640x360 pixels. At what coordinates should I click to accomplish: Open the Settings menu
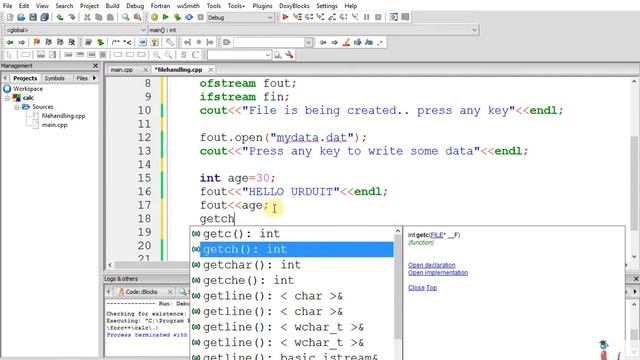click(x=327, y=6)
